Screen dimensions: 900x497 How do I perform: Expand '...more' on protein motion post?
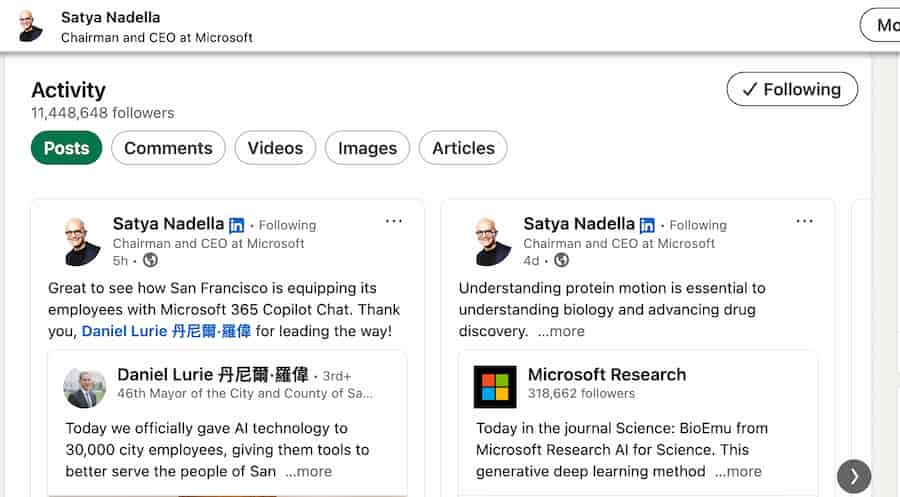click(561, 331)
